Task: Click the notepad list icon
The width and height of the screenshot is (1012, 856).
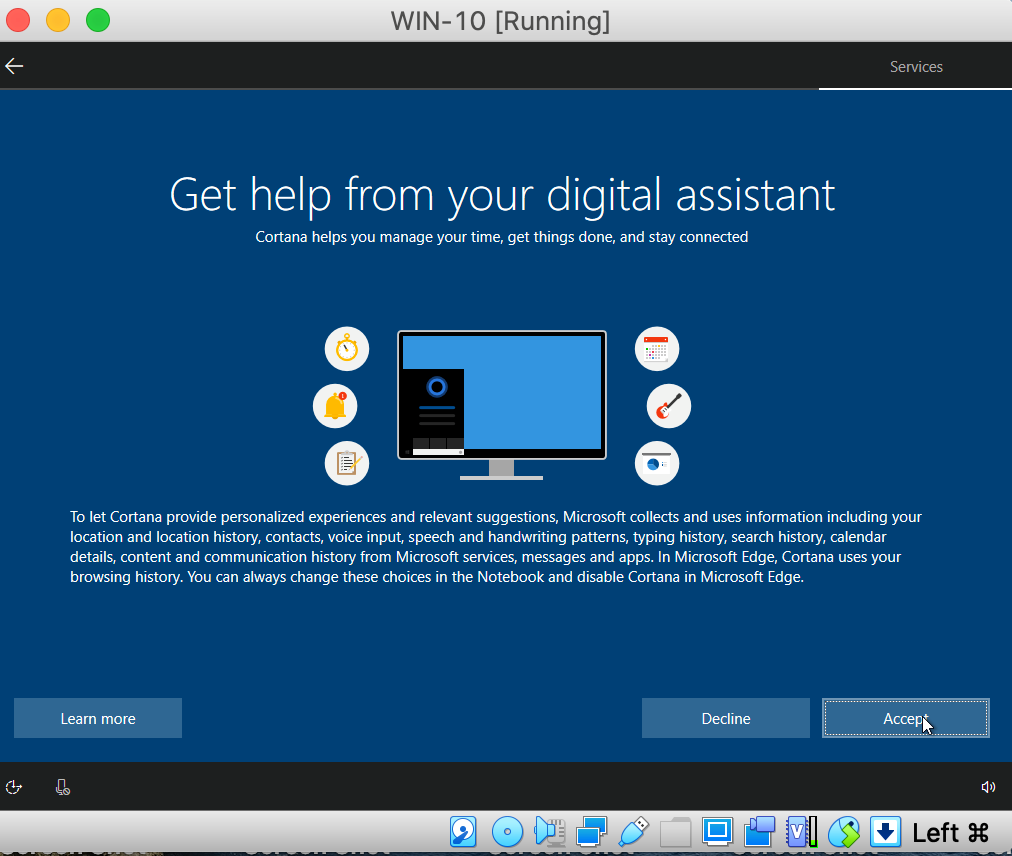Action: point(347,463)
